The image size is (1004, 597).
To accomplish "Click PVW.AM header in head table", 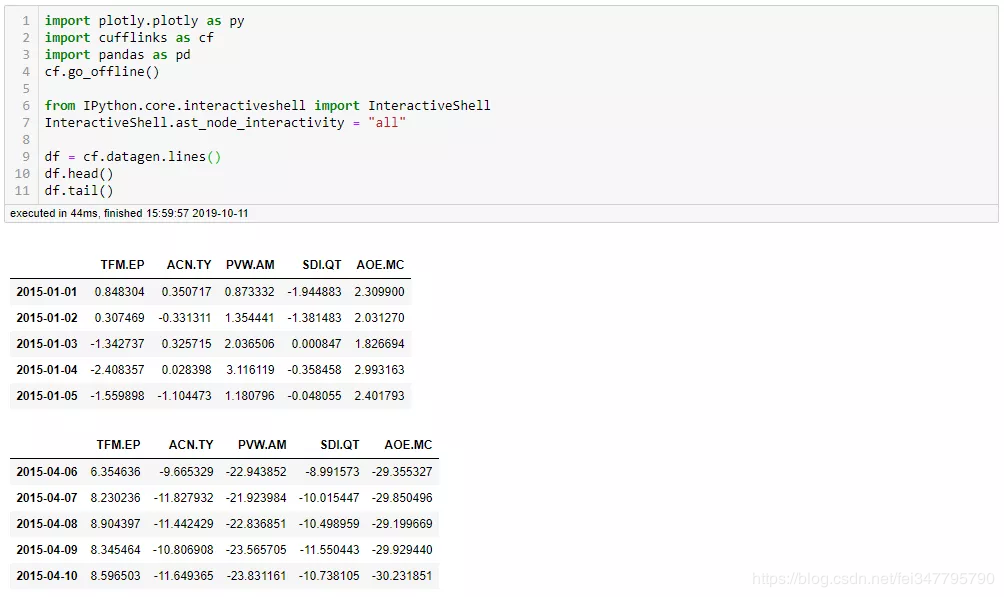I will pyautogui.click(x=250, y=265).
